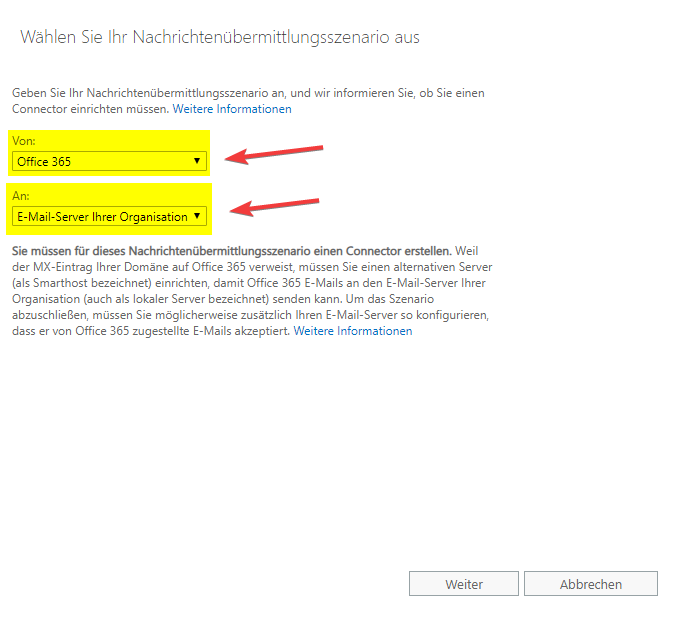Click the arrow on the Von combo box
This screenshot has height=629, width=690.
click(198, 161)
